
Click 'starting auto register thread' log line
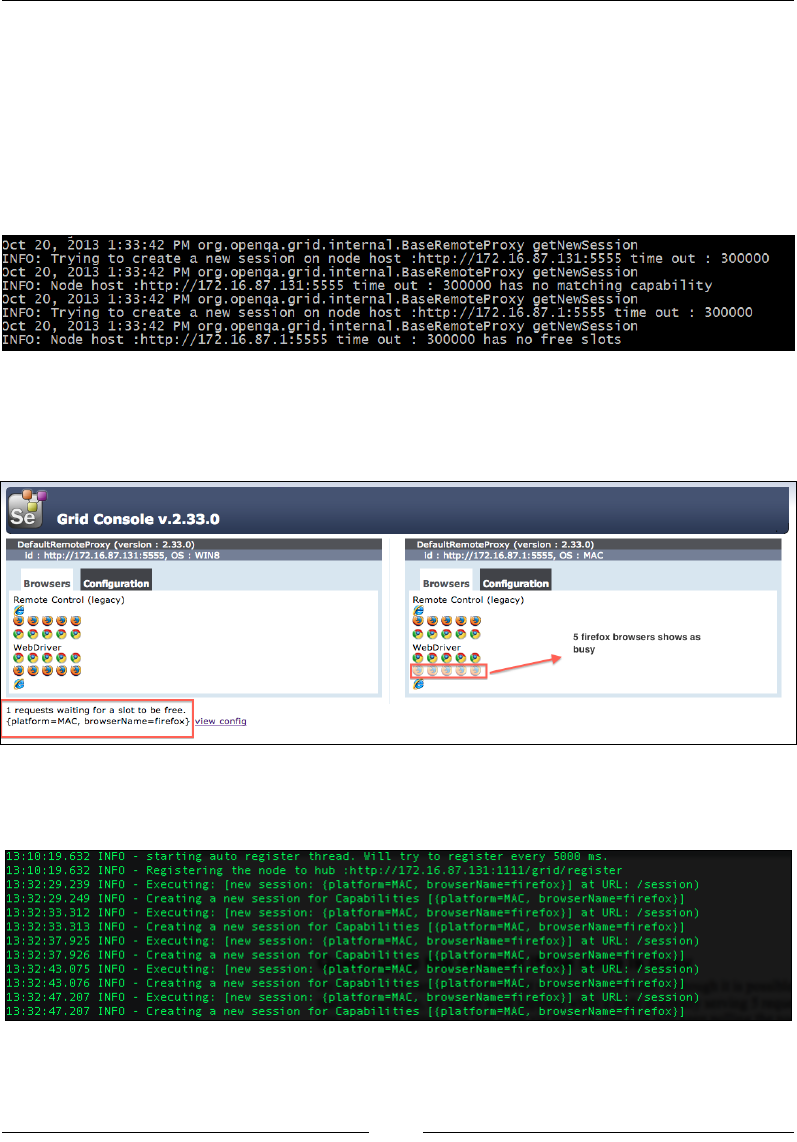[306, 856]
